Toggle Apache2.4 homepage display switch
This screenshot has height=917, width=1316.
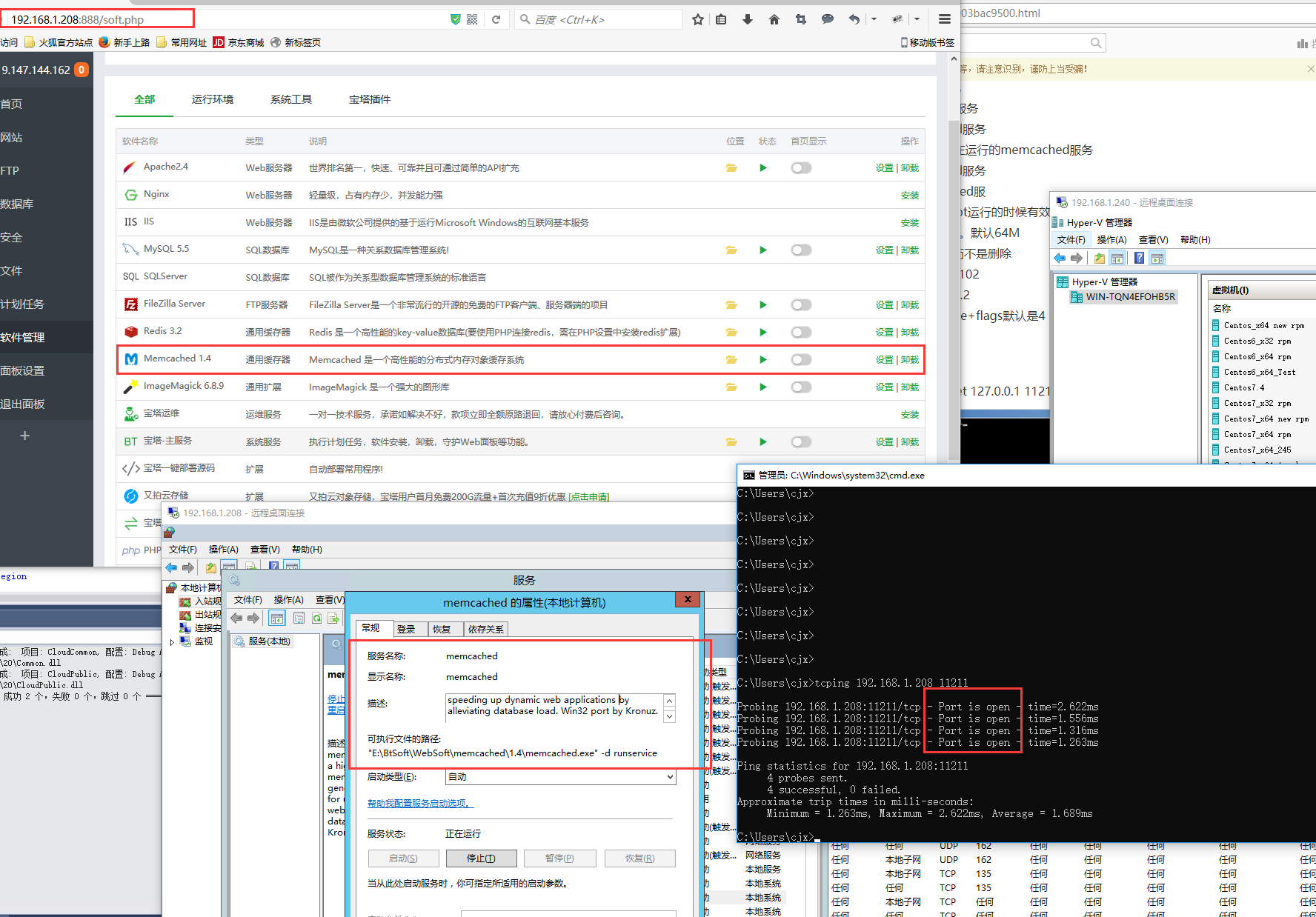click(801, 168)
